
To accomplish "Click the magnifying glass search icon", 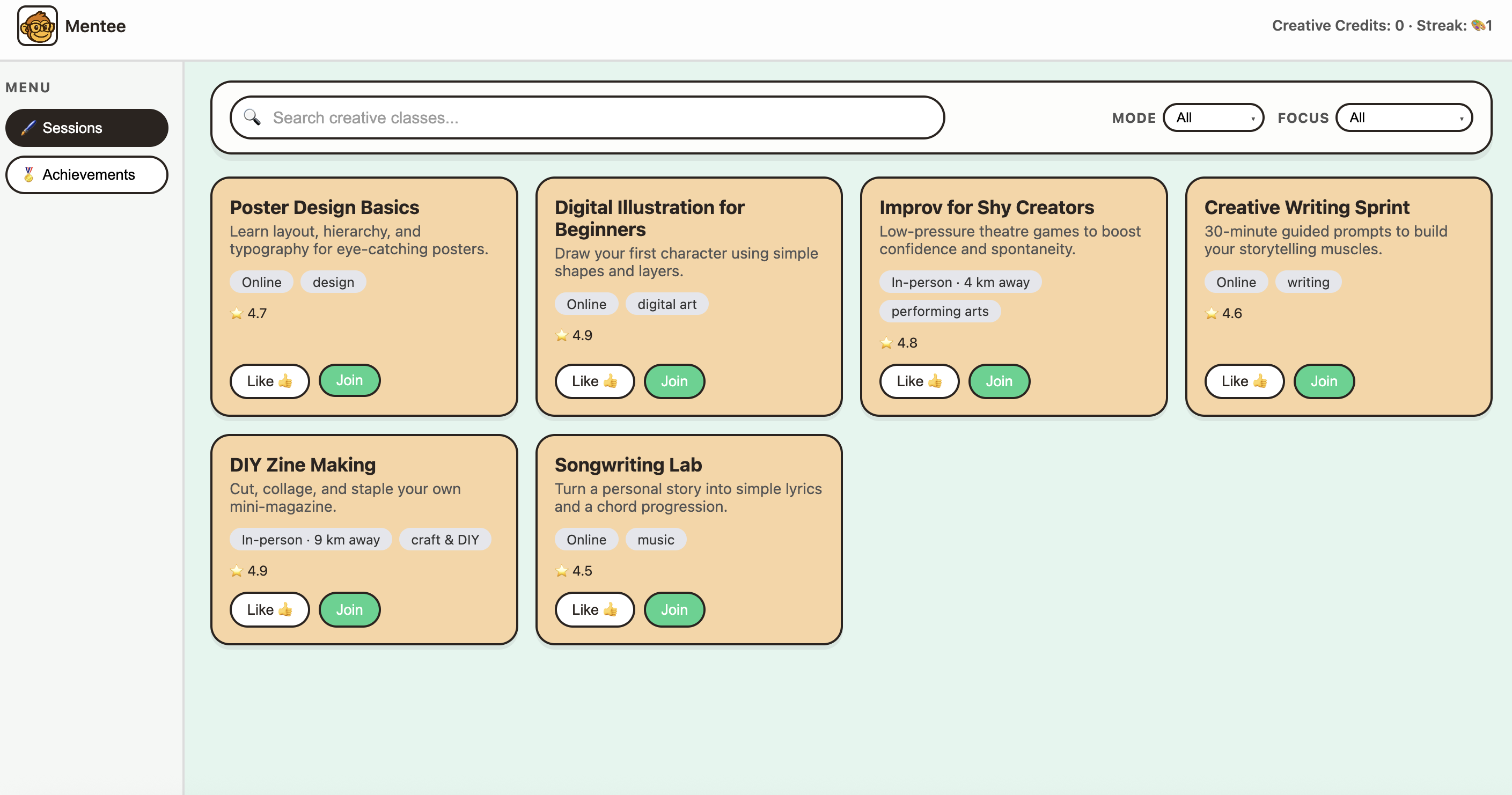I will 252,117.
